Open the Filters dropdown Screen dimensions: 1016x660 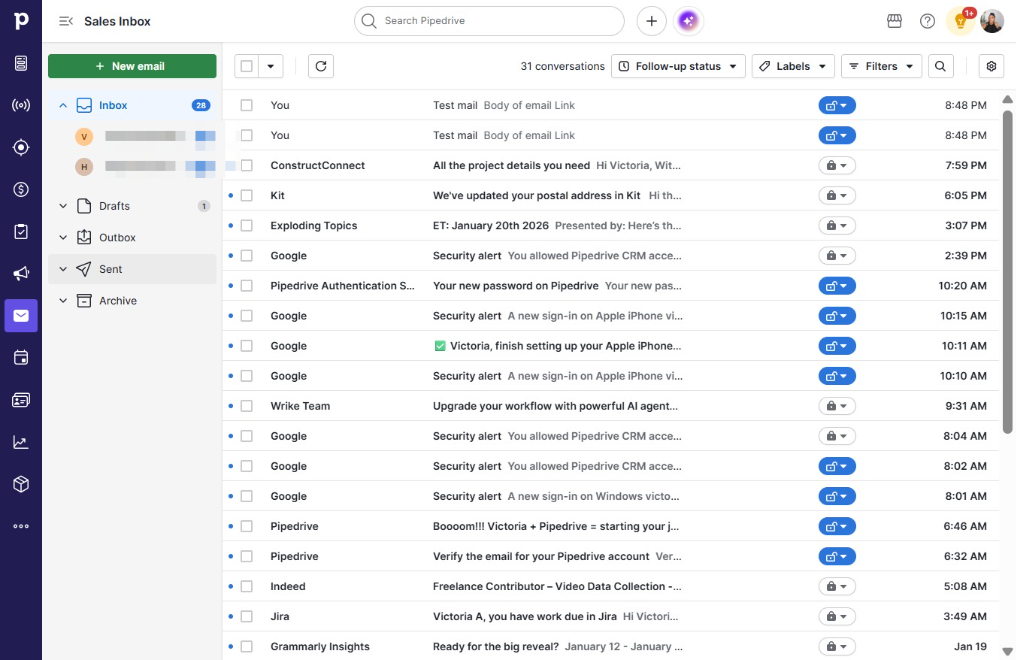coord(881,66)
